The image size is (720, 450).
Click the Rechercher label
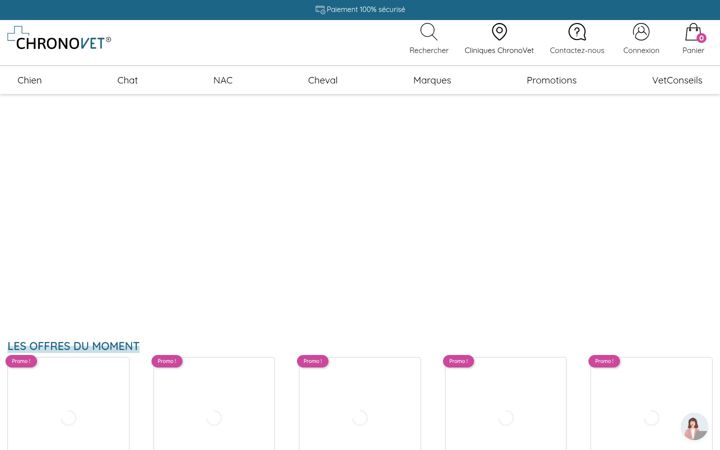(x=428, y=51)
